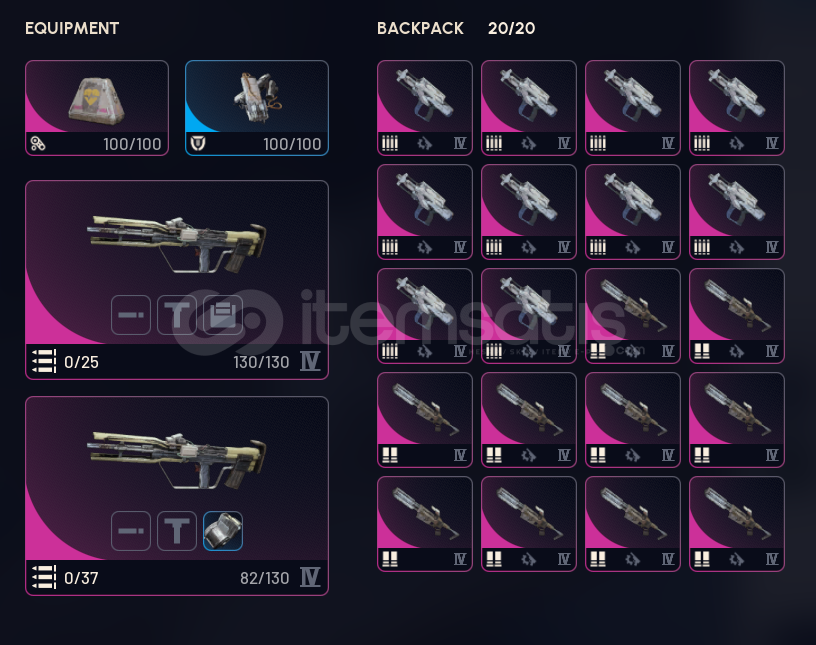The width and height of the screenshot is (816, 645).
Task: Select the augment pack with heart emblem
Action: click(97, 108)
